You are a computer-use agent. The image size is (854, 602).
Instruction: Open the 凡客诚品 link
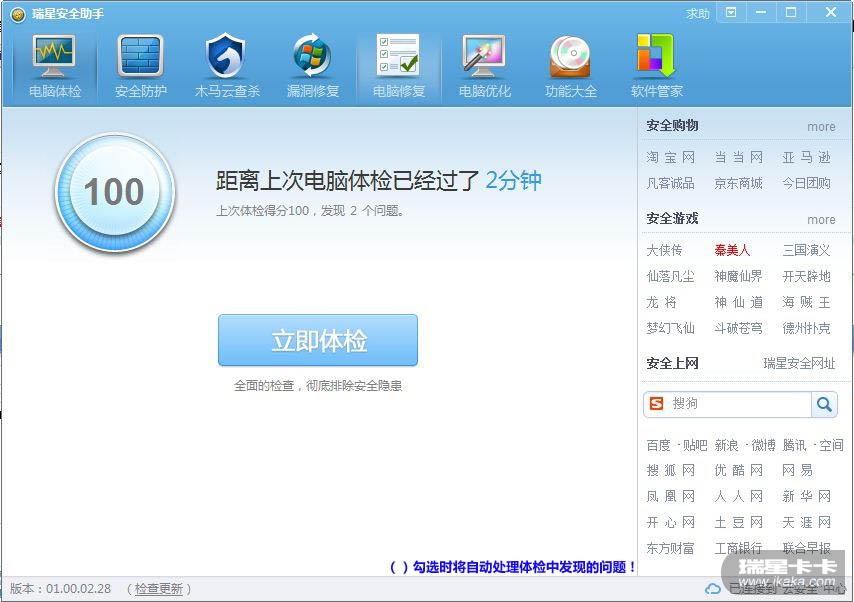pyautogui.click(x=670, y=184)
